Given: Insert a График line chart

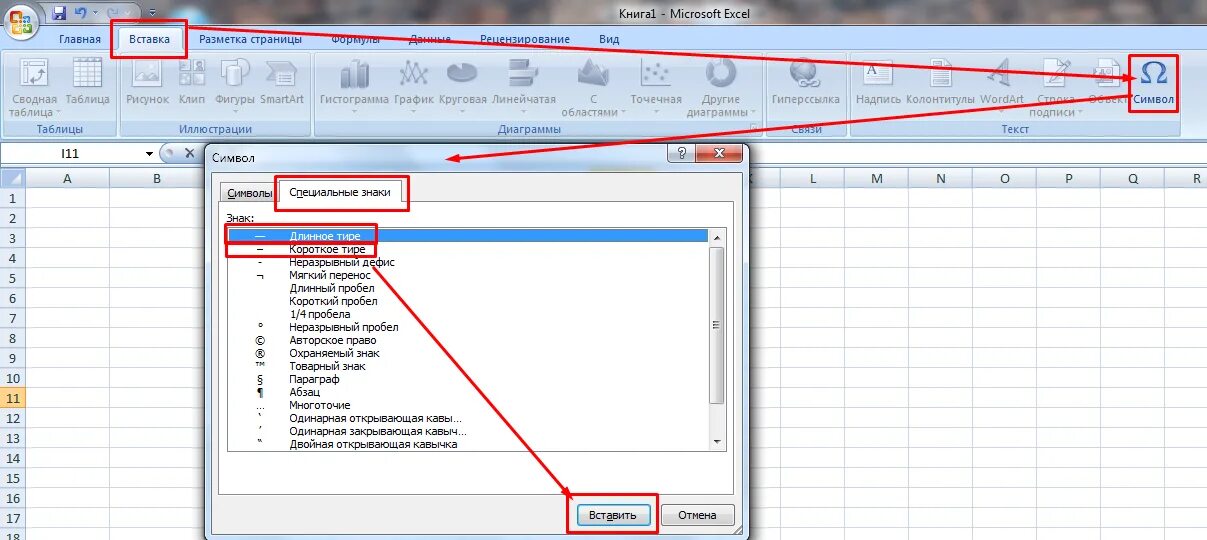Looking at the screenshot, I should [414, 88].
